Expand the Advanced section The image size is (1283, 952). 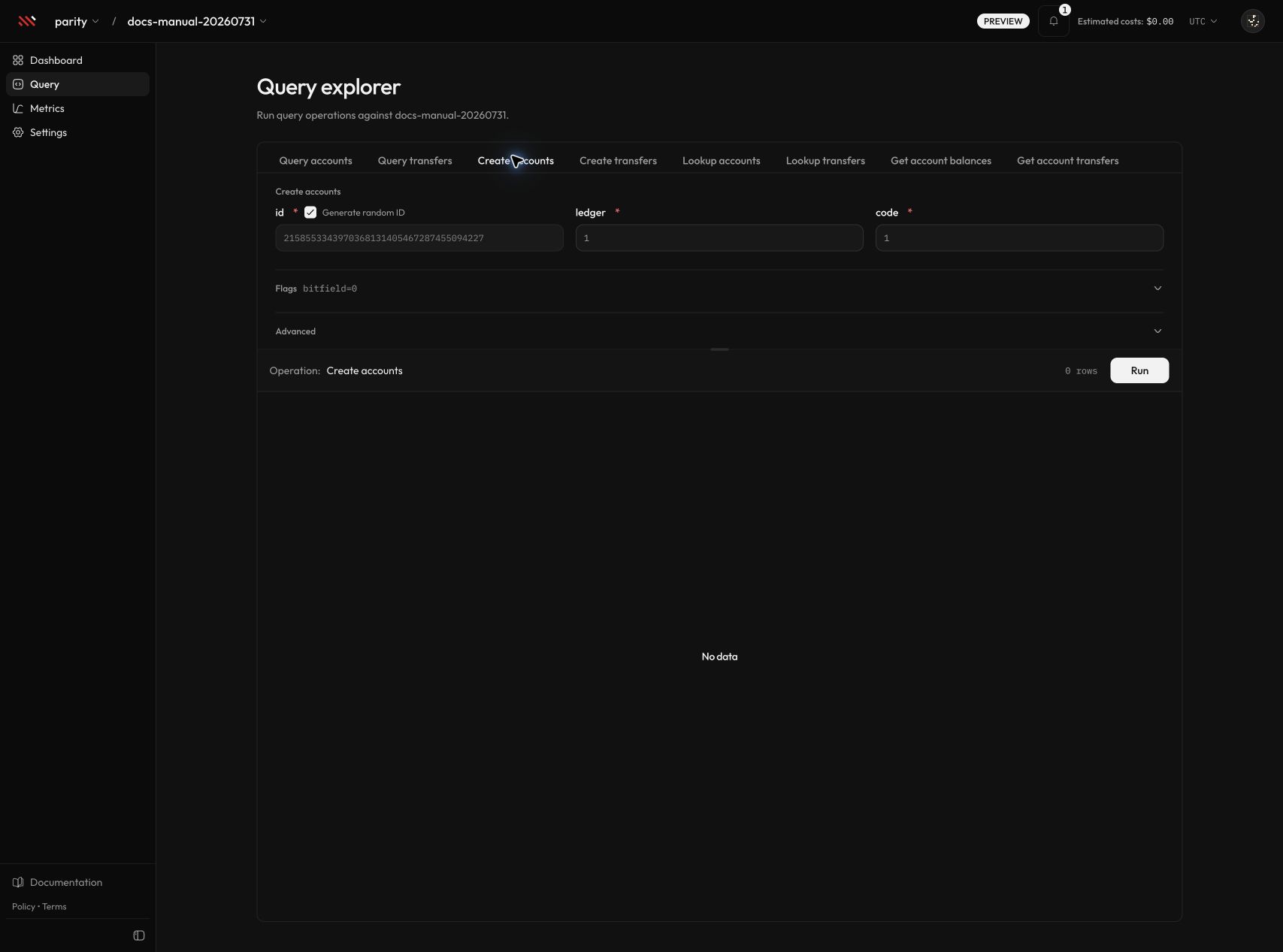pyautogui.click(x=719, y=331)
